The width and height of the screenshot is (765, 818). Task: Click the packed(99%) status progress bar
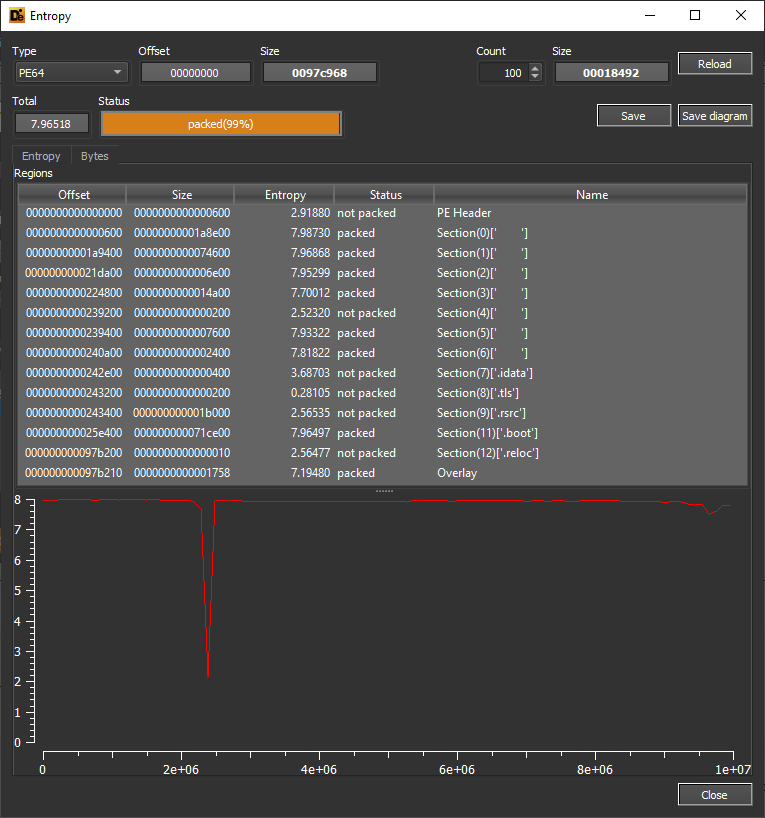pyautogui.click(x=220, y=124)
